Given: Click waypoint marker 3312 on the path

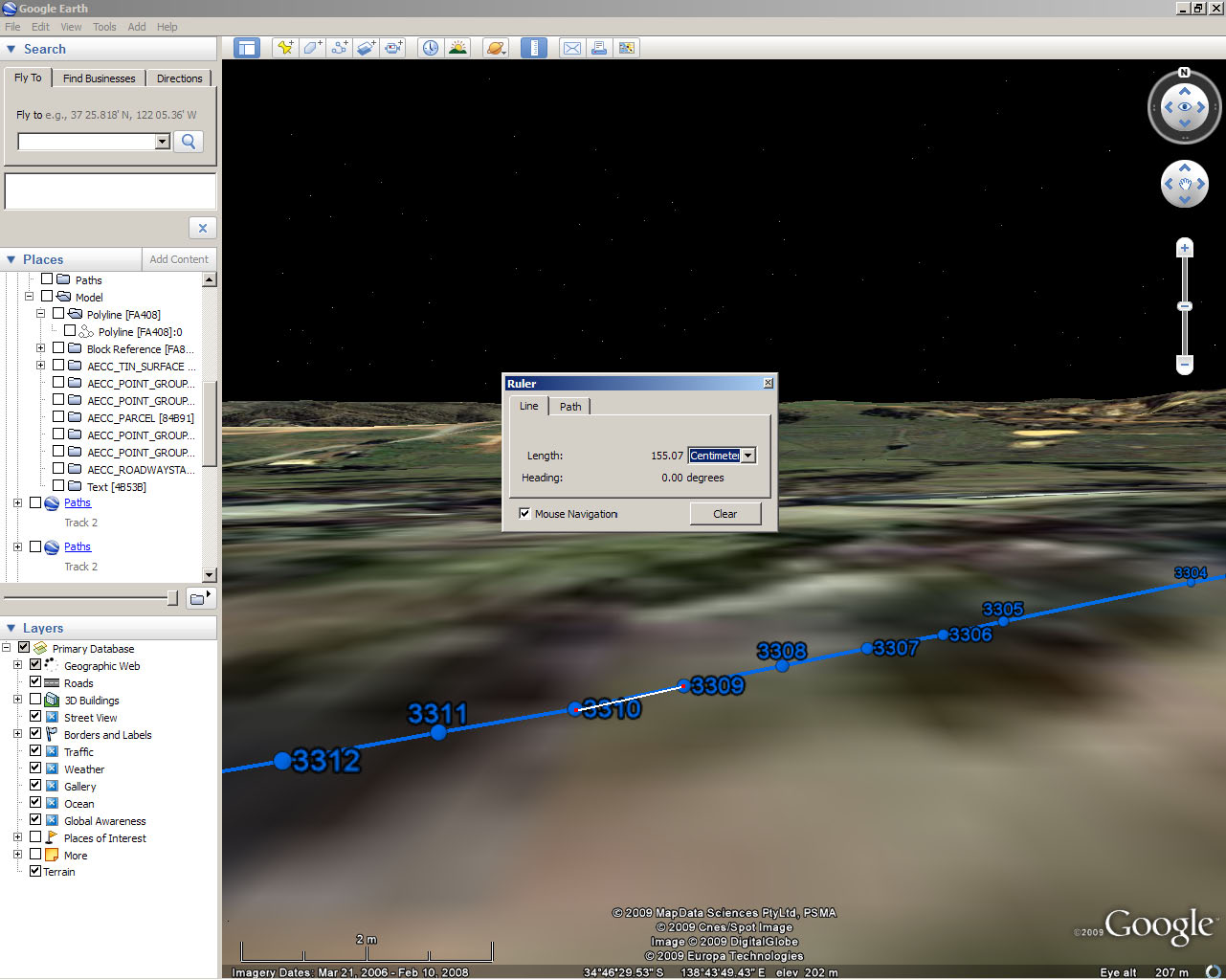Looking at the screenshot, I should click(x=282, y=761).
